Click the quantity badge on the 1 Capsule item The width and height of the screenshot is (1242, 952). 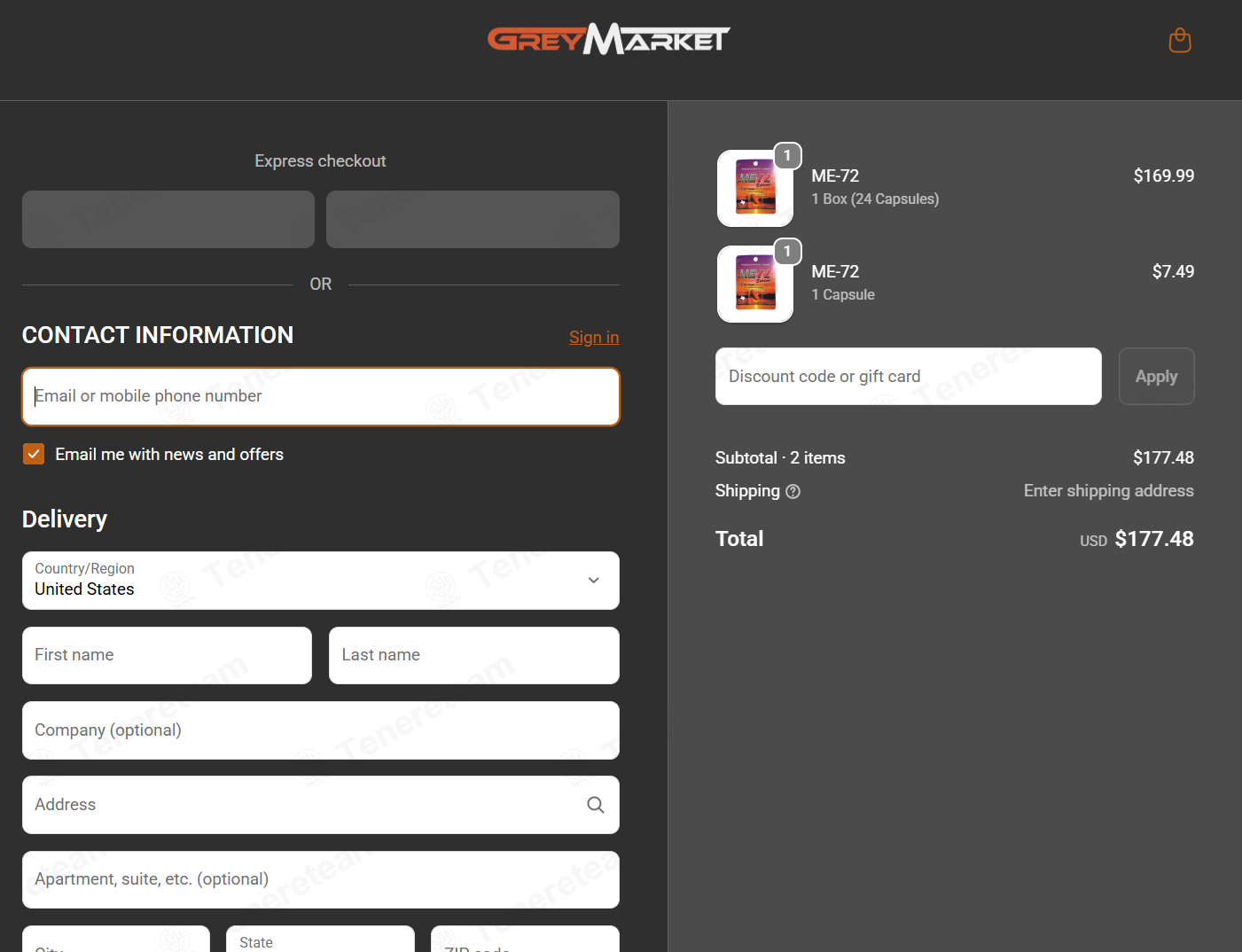787,251
